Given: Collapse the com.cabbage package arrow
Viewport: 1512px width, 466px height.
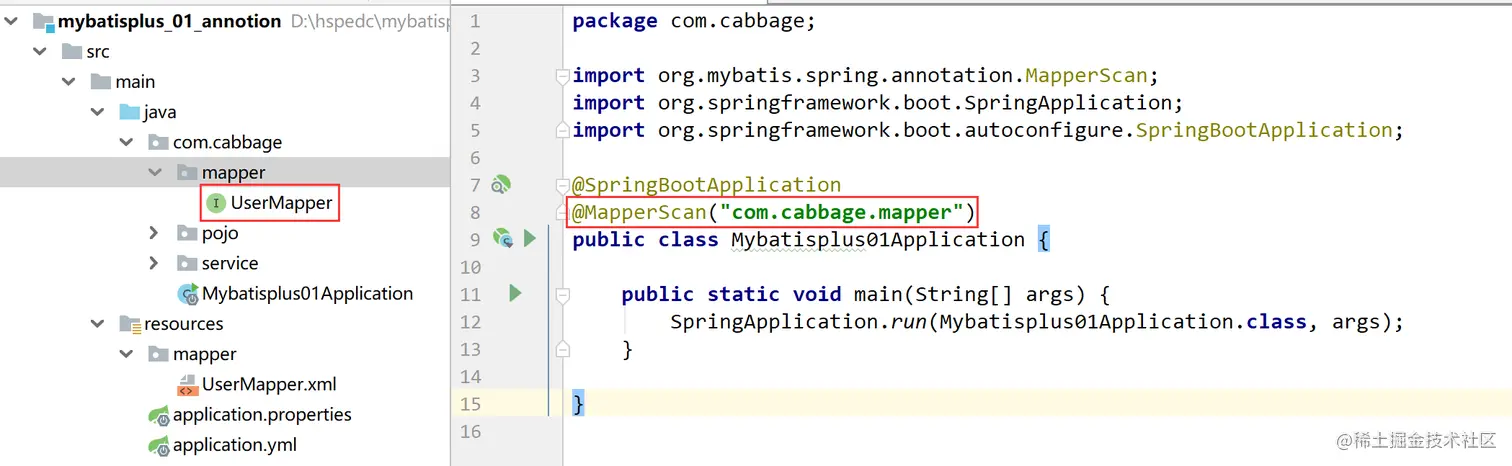Looking at the screenshot, I should click(x=126, y=142).
